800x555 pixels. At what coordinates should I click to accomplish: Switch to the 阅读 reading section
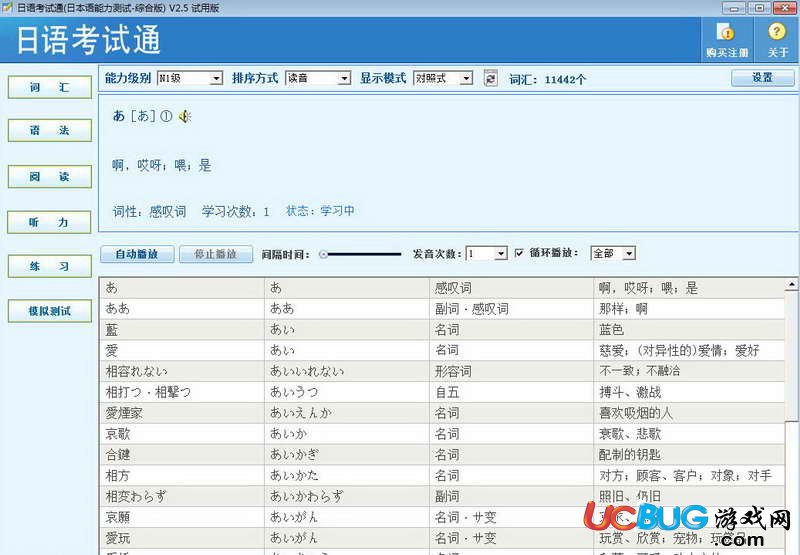(x=49, y=176)
